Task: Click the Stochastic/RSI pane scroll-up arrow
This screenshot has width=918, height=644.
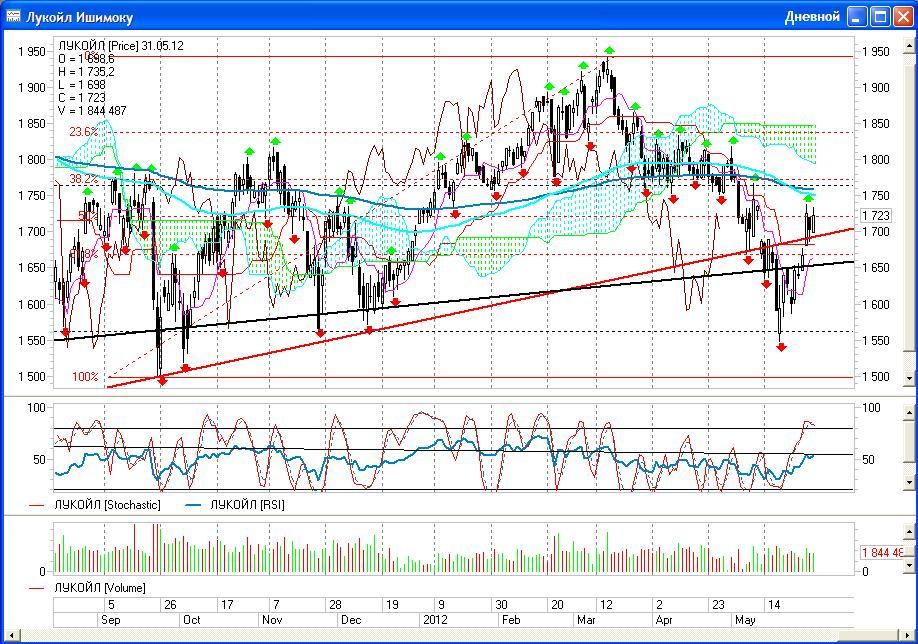Action: pos(910,413)
